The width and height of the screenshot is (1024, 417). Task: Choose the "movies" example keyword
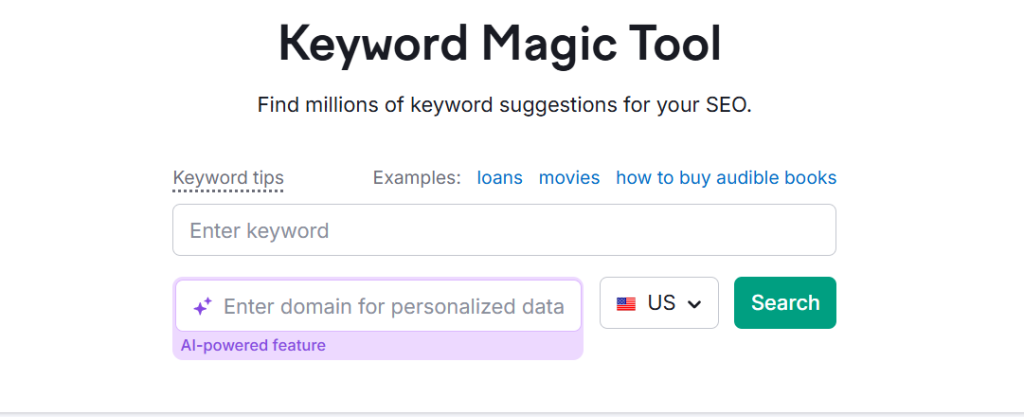click(569, 178)
